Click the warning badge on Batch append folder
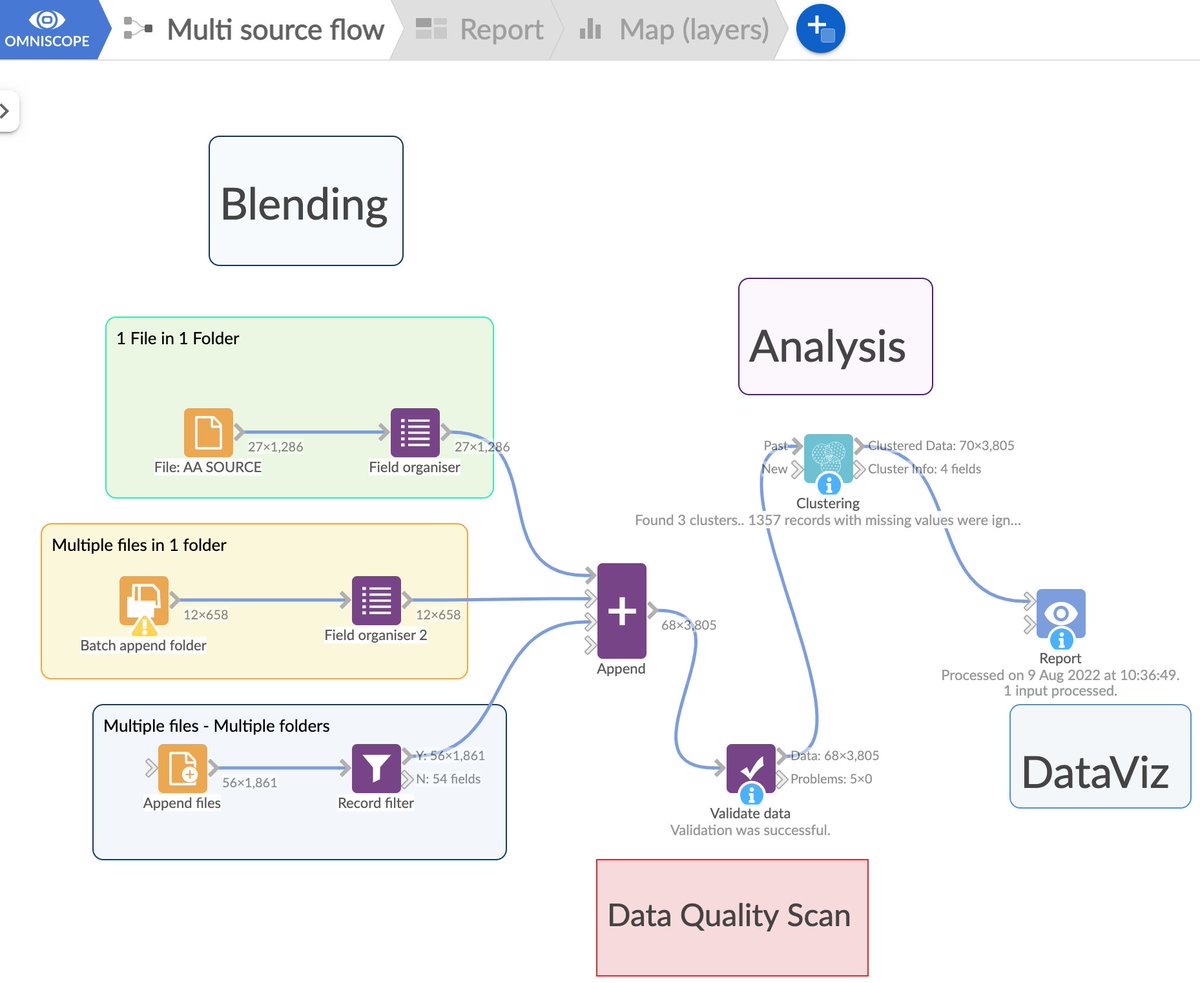 click(x=144, y=626)
